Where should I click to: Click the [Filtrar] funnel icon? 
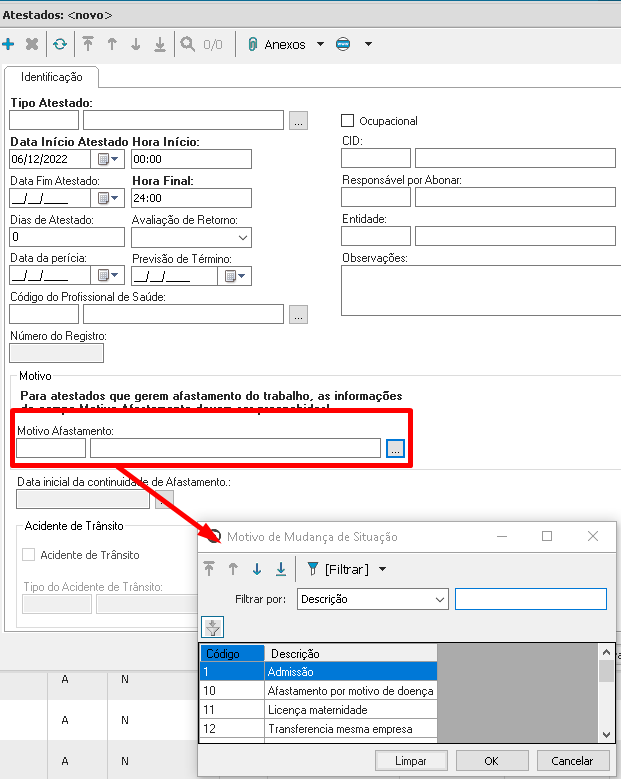tap(312, 569)
